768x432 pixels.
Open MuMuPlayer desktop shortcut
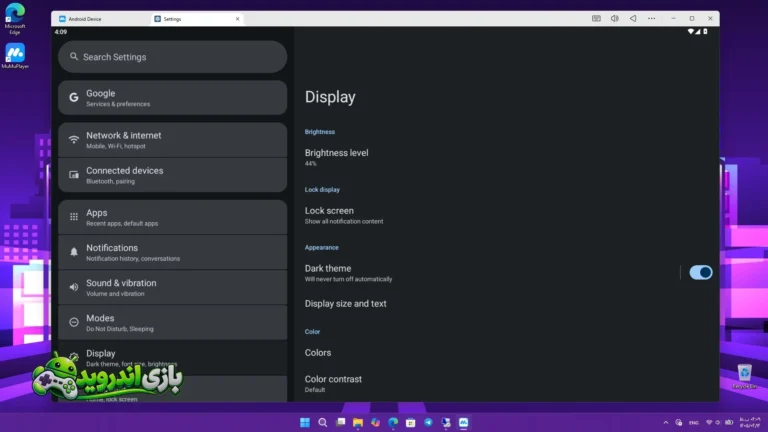[15, 56]
